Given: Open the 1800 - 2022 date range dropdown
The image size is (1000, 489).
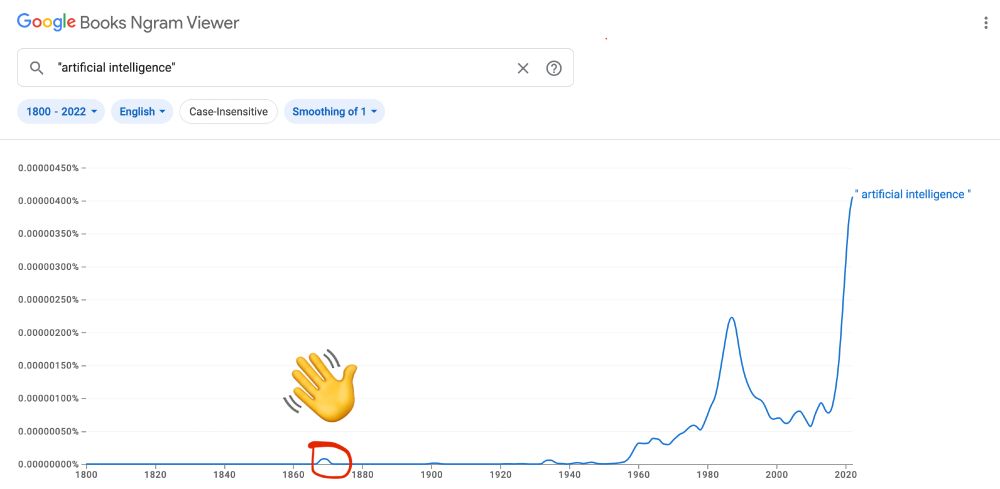Looking at the screenshot, I should (61, 112).
